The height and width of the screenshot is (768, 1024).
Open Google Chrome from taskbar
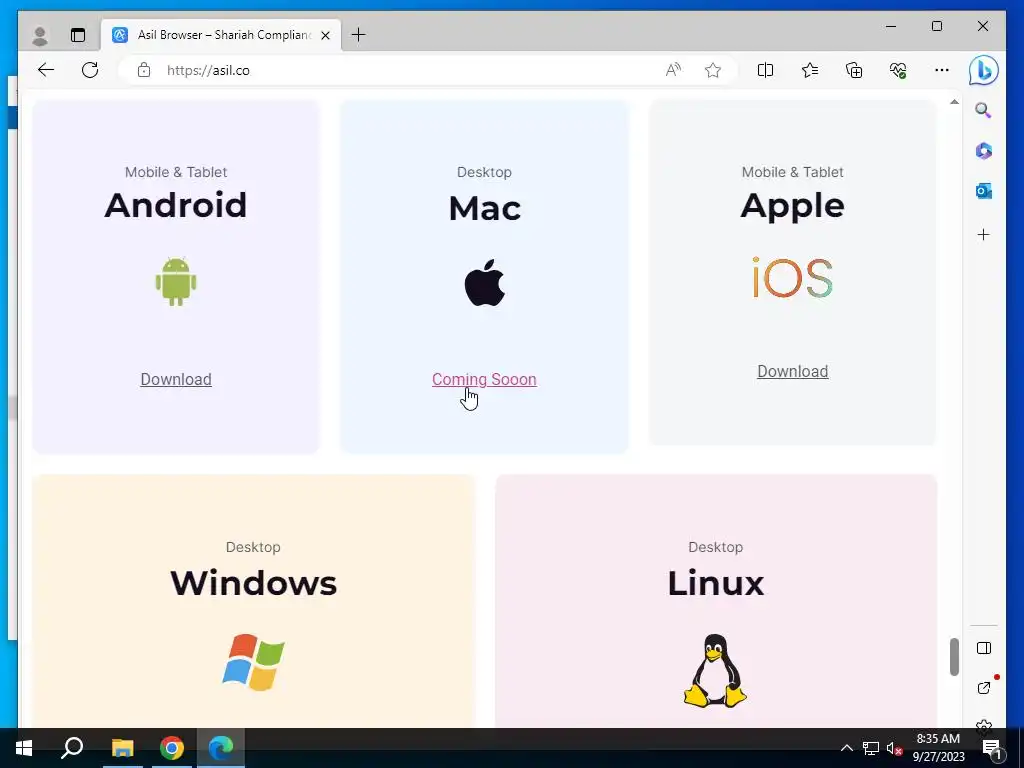pyautogui.click(x=172, y=748)
